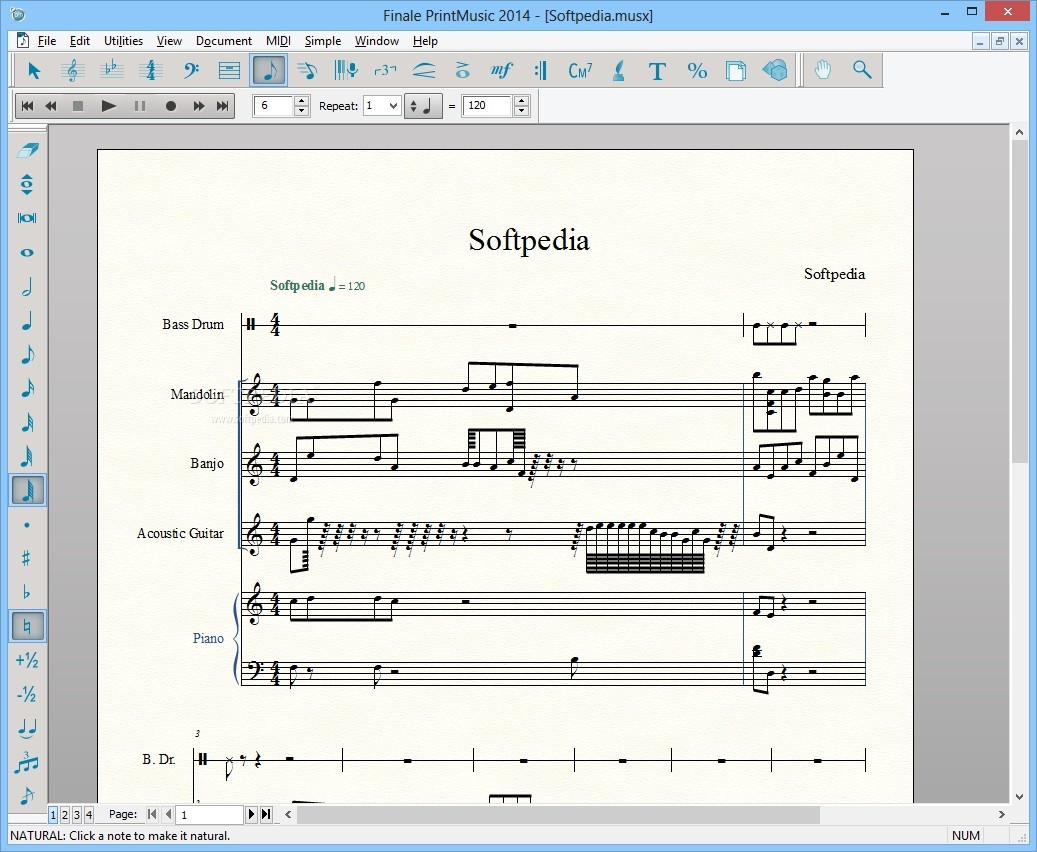Screen dimensions: 1037x852
Task: Open the Utilities menu
Action: click(123, 41)
